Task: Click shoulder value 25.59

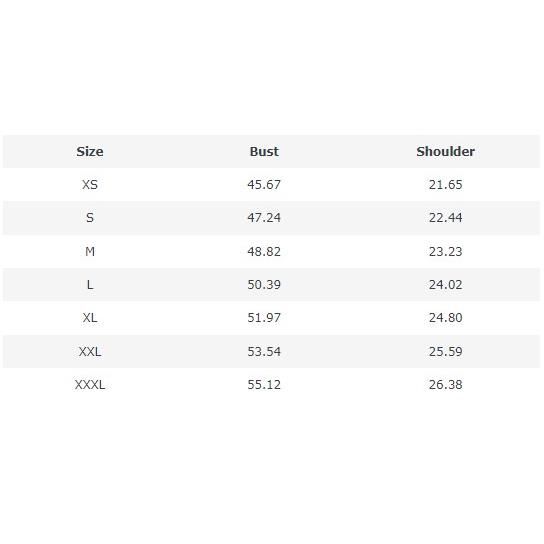Action: click(x=445, y=351)
